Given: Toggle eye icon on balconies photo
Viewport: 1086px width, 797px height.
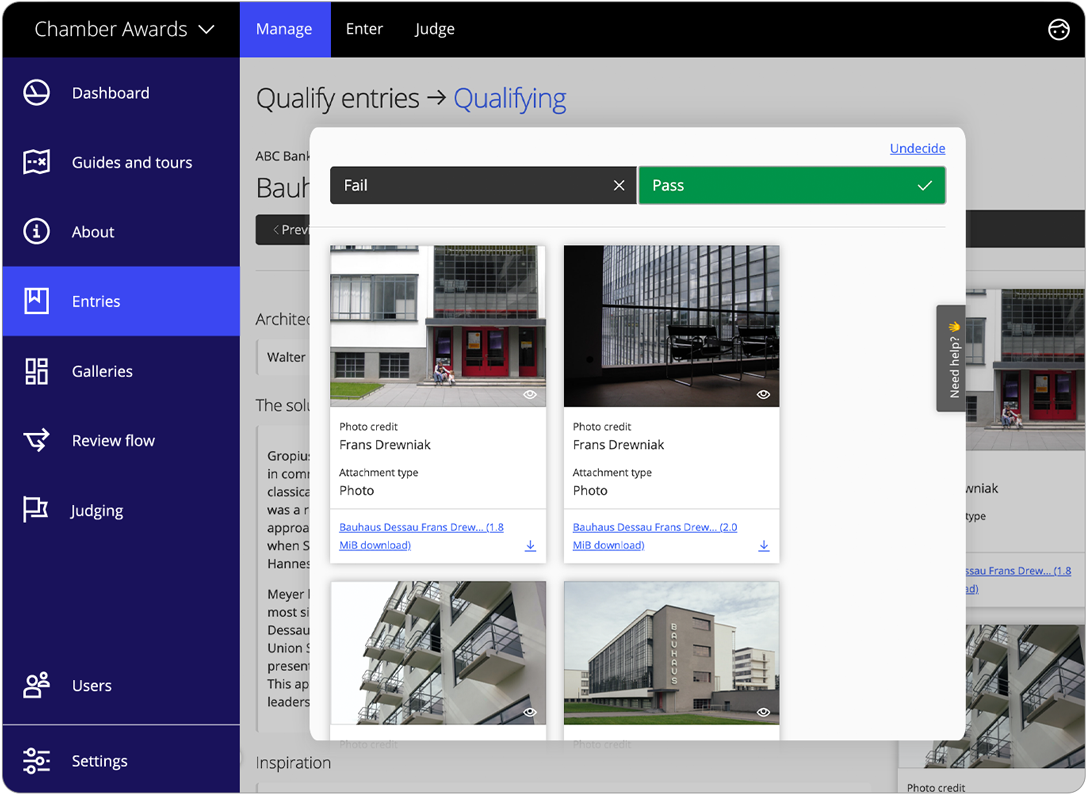Looking at the screenshot, I should (530, 712).
